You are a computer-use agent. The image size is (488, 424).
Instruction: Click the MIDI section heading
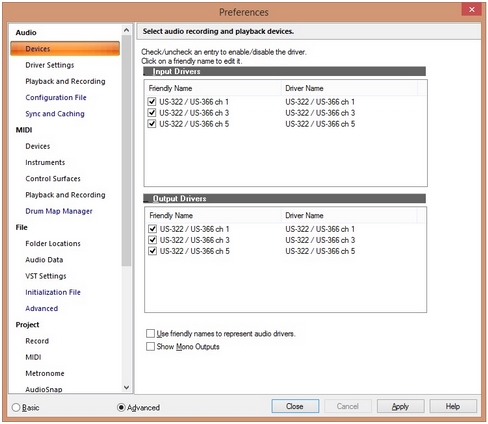24,130
